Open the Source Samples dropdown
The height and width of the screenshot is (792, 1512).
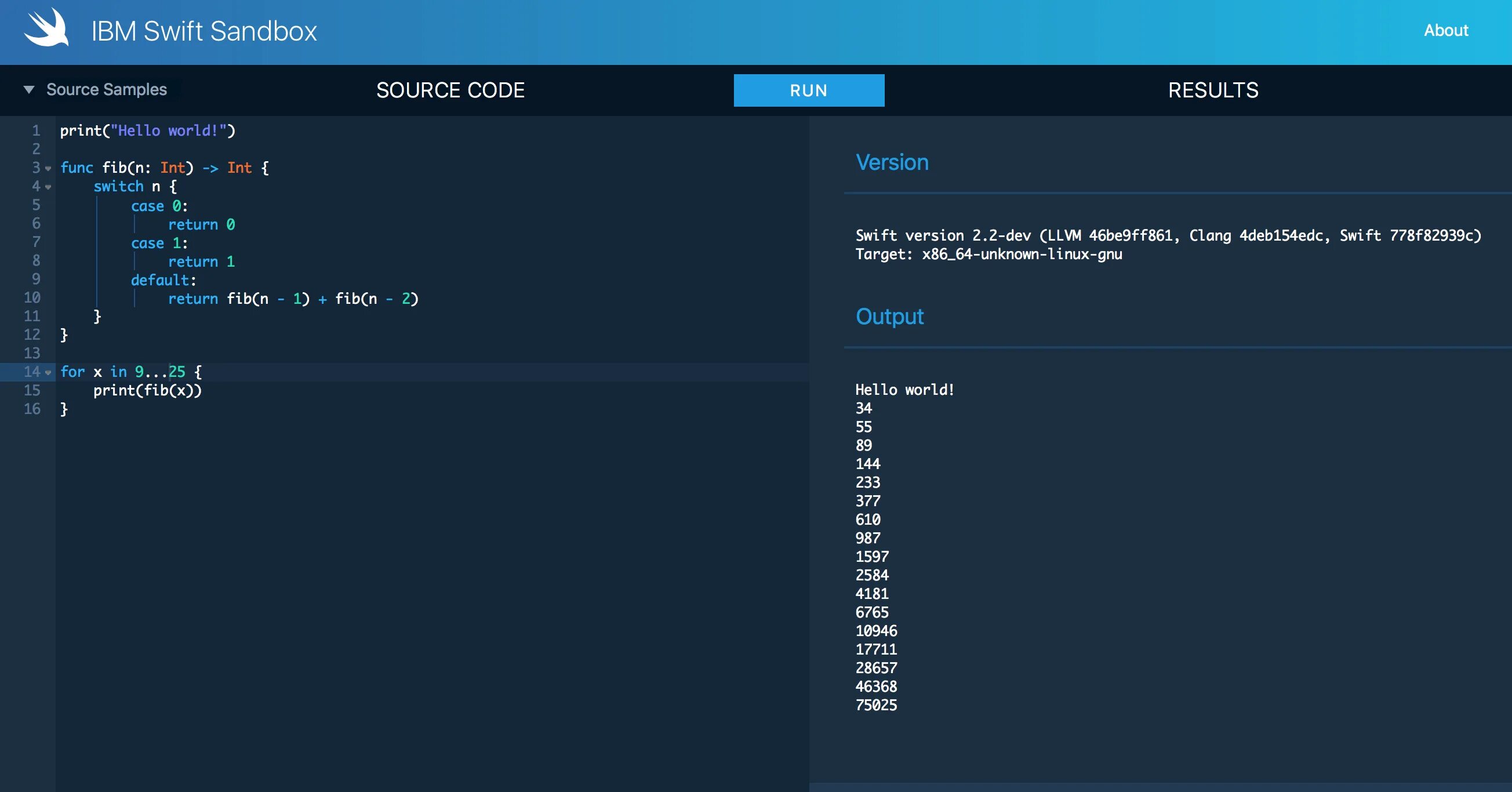click(x=97, y=89)
